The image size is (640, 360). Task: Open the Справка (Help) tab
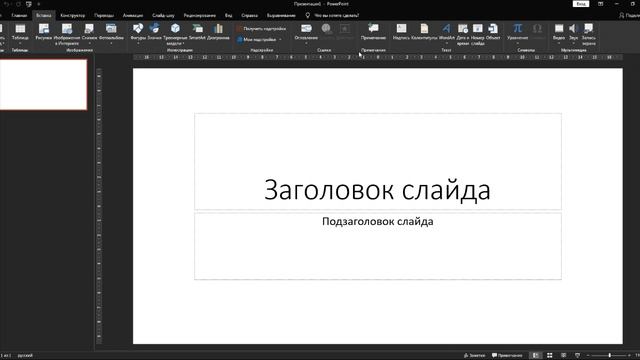coord(249,16)
